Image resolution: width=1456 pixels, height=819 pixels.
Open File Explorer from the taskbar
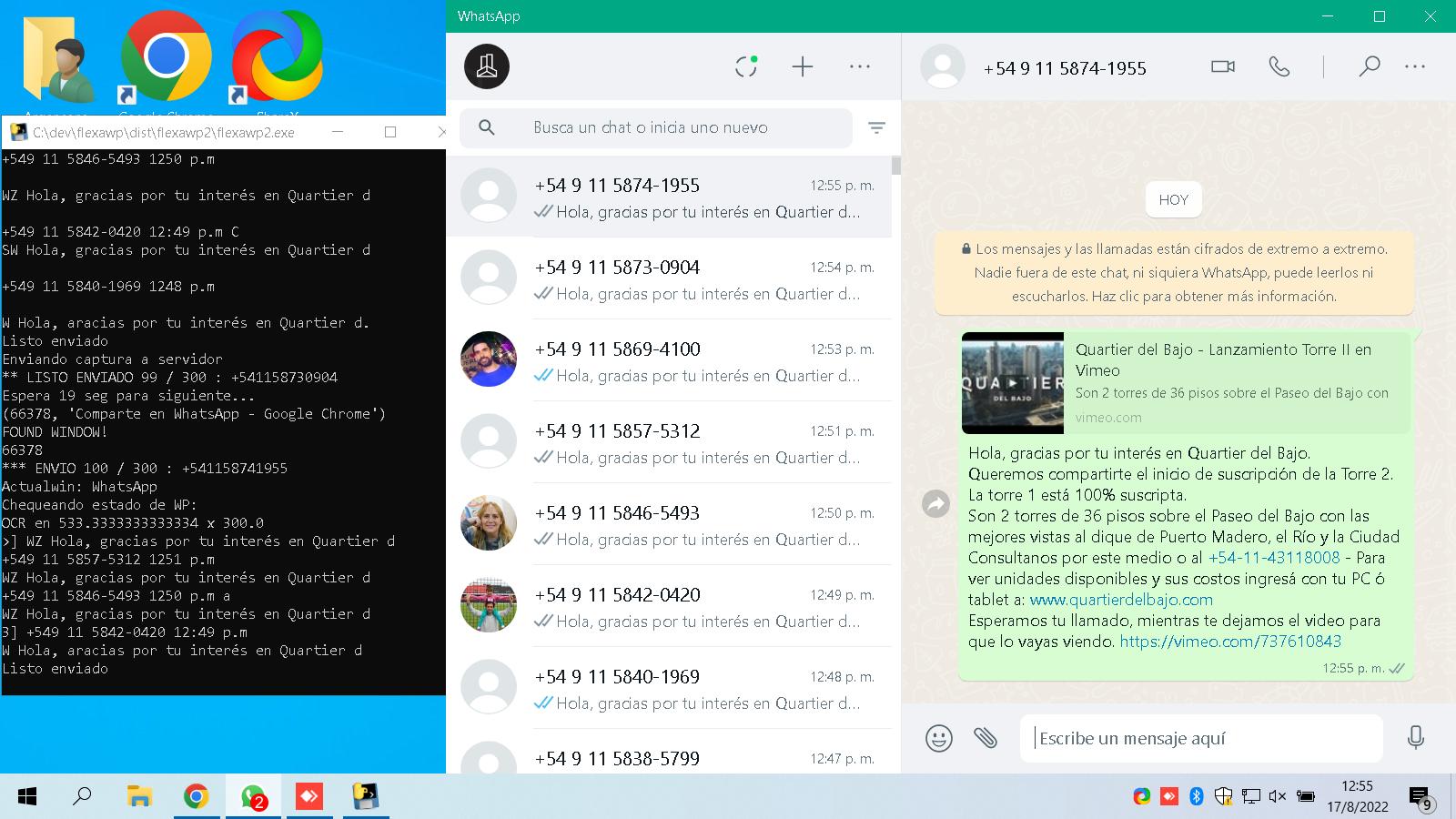pos(139,797)
